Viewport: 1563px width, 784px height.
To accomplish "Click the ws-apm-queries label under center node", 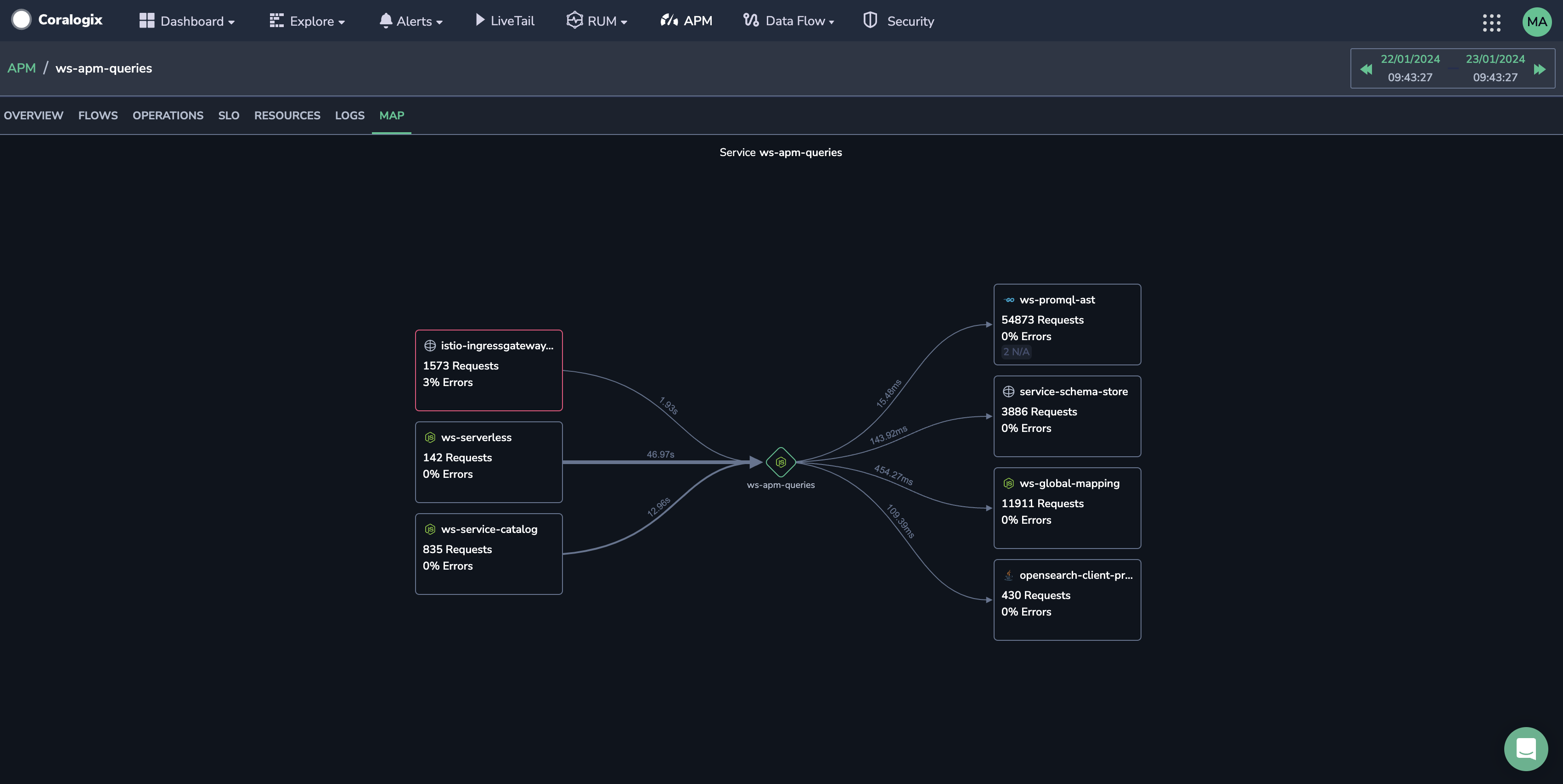I will 780,485.
